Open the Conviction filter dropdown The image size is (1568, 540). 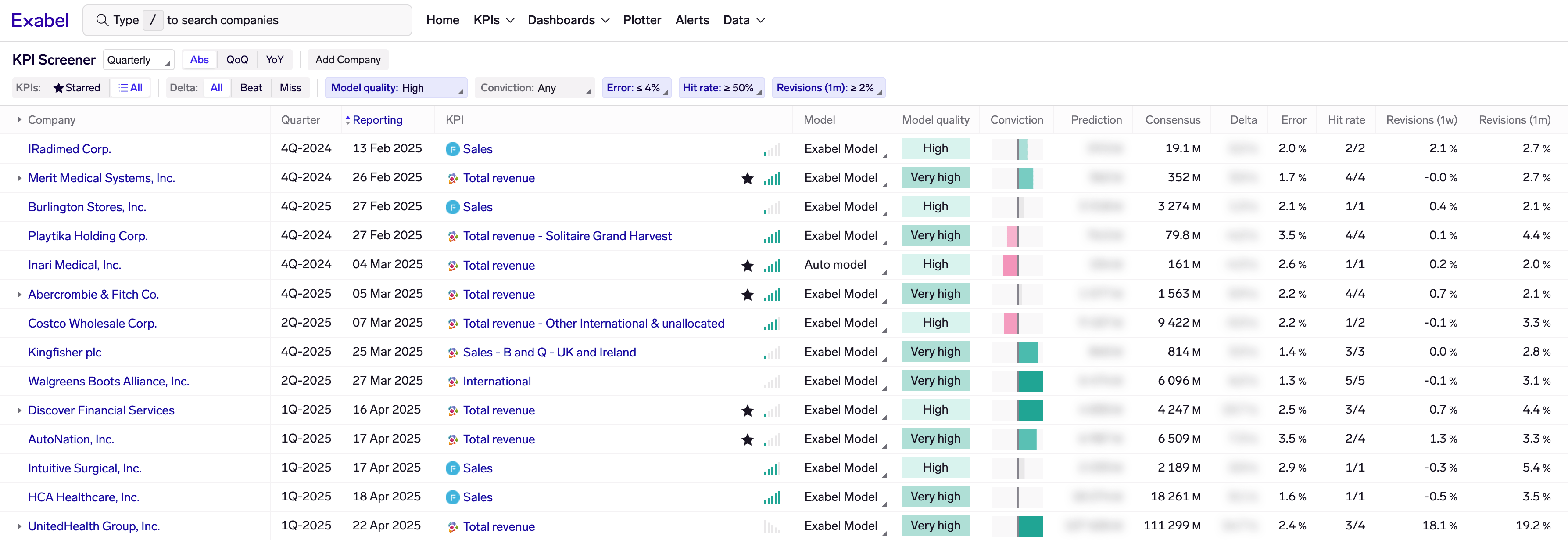pos(535,88)
